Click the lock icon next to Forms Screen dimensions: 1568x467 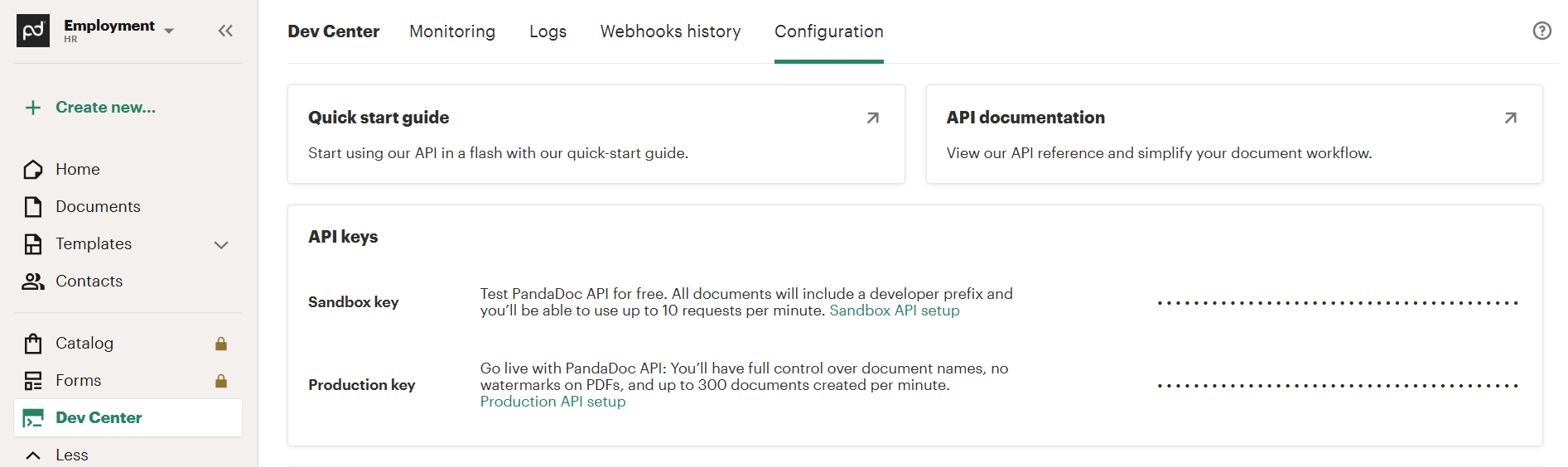(x=221, y=381)
